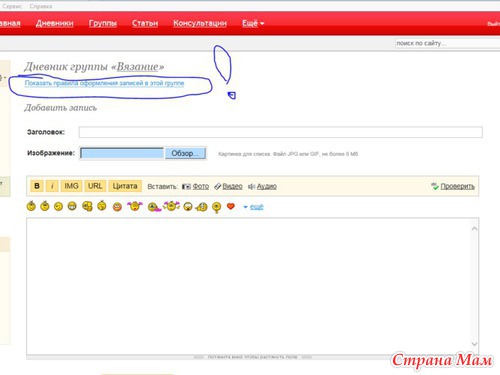Insert an image tag with IMG button

(71, 186)
